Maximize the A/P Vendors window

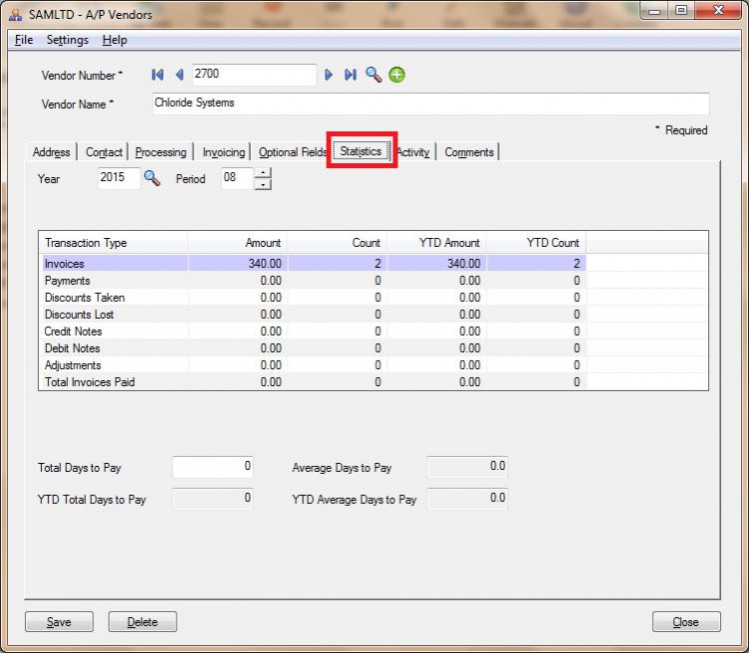681,11
